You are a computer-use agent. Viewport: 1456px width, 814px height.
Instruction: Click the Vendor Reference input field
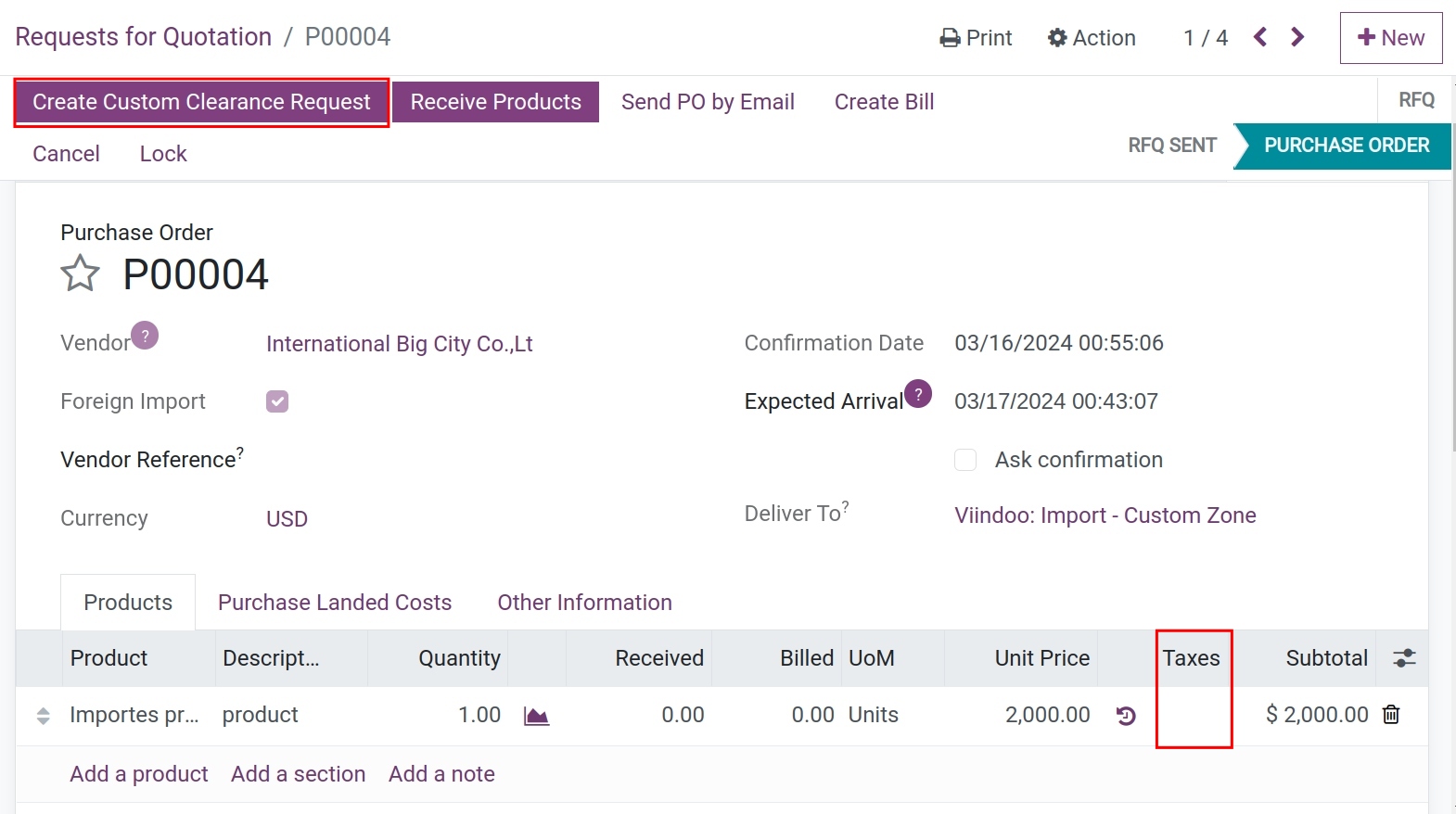point(482,460)
